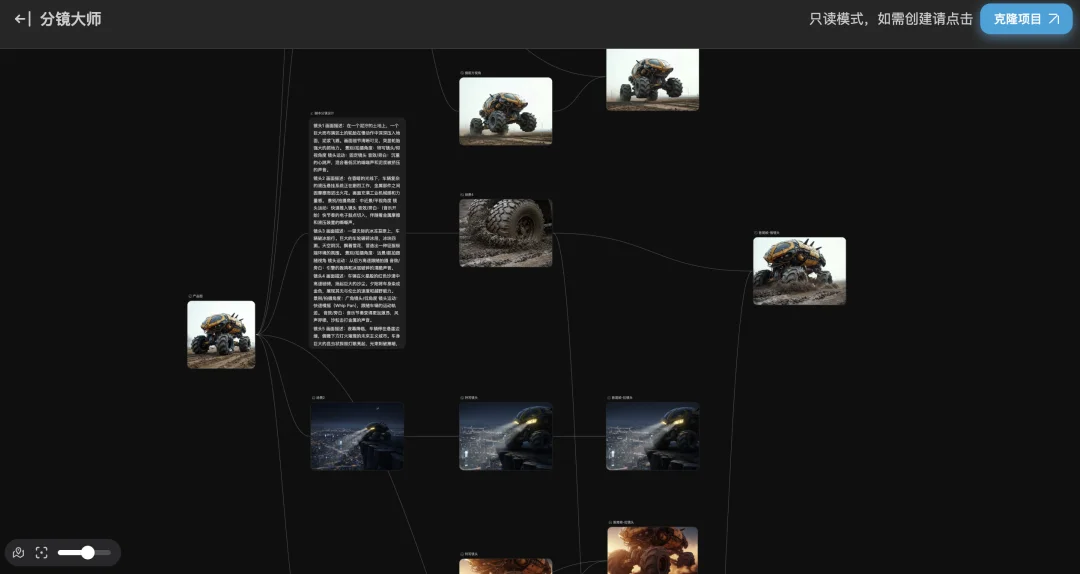Image resolution: width=1080 pixels, height=574 pixels.
Task: Select the far-right vehicle in mud image
Action: tap(799, 271)
